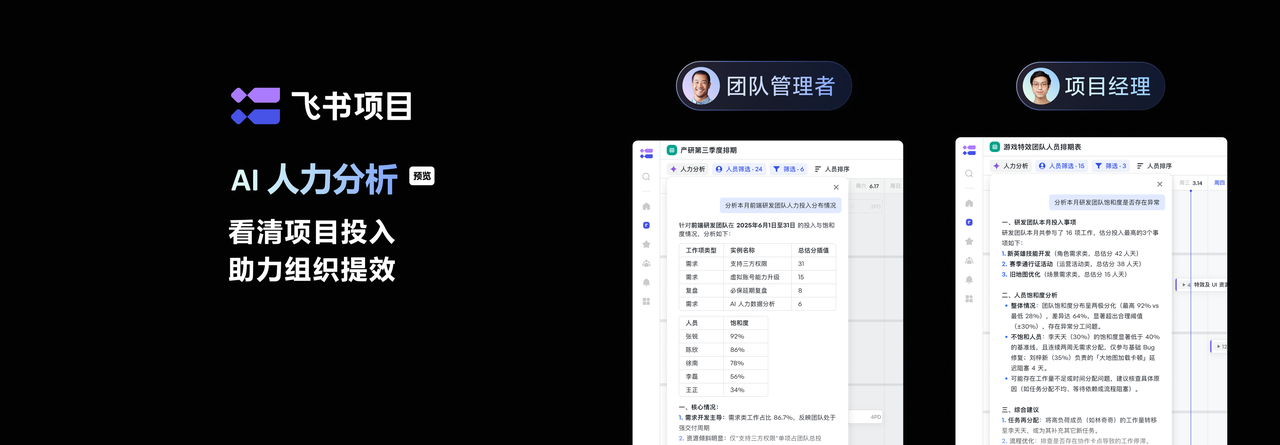Click the 团队管理者 avatar photo

pyautogui.click(x=701, y=86)
